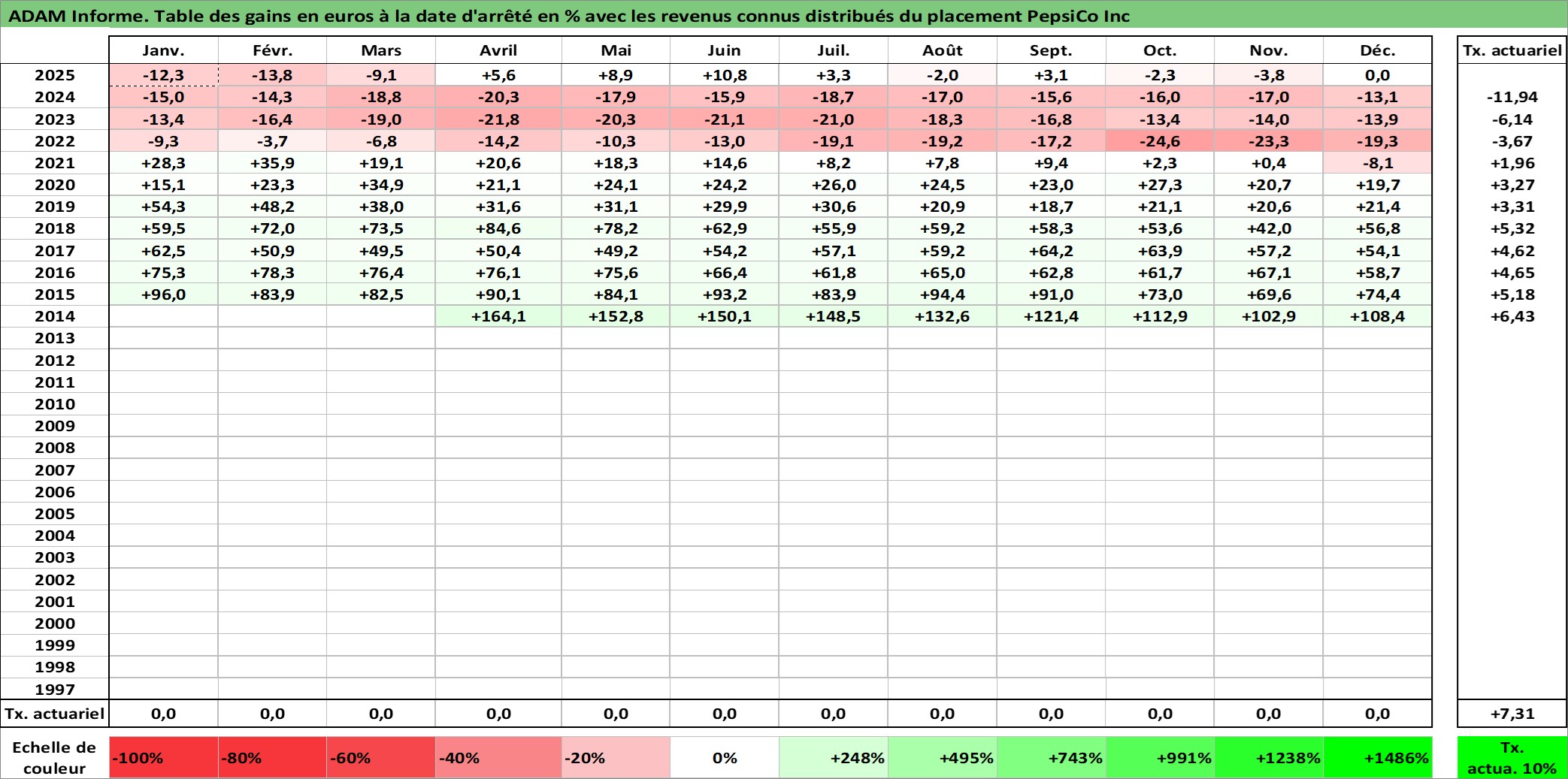Click the -8,1 cell for December 2021

pyautogui.click(x=1377, y=163)
